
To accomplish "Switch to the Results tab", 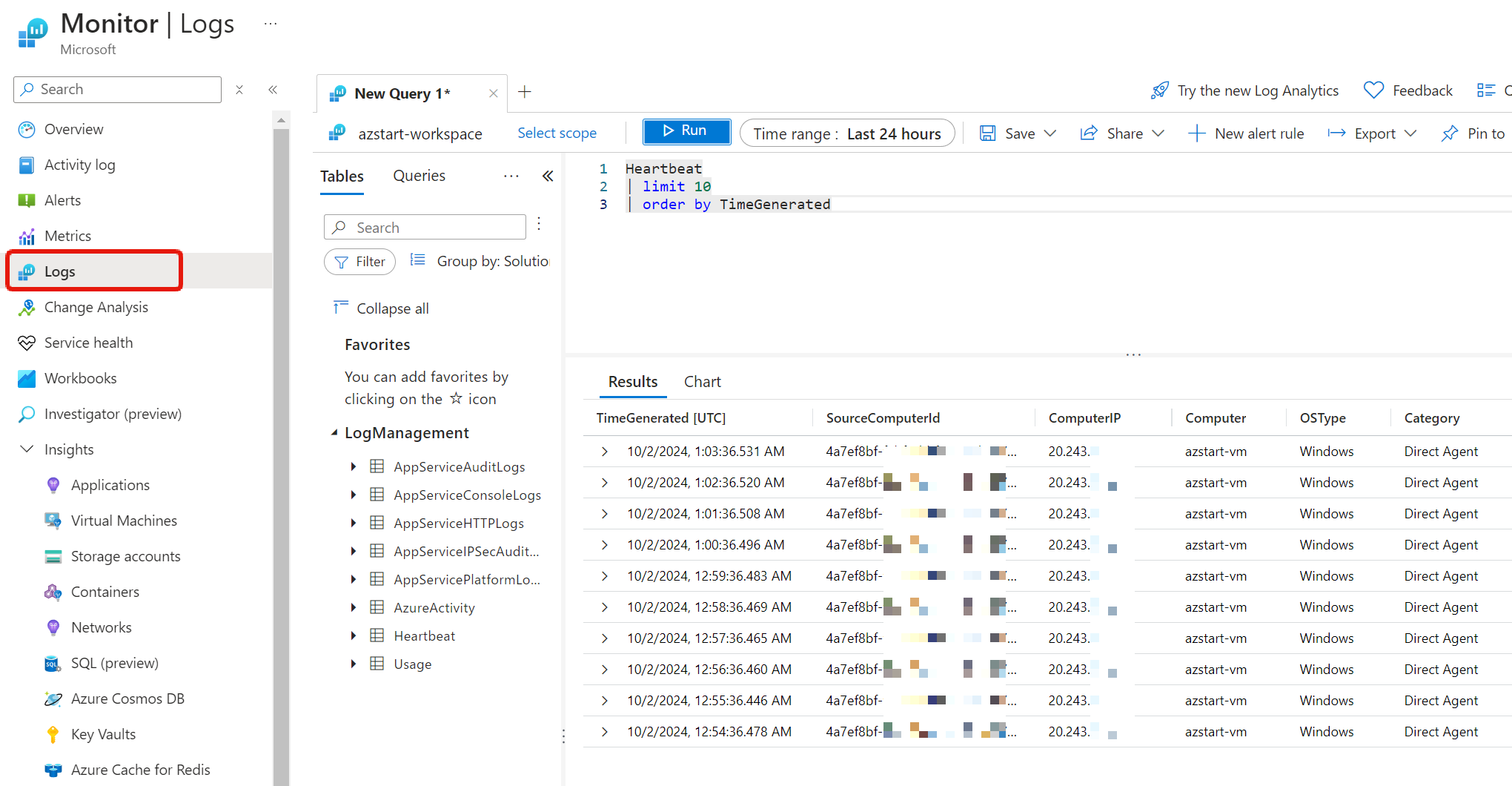I will [x=633, y=382].
